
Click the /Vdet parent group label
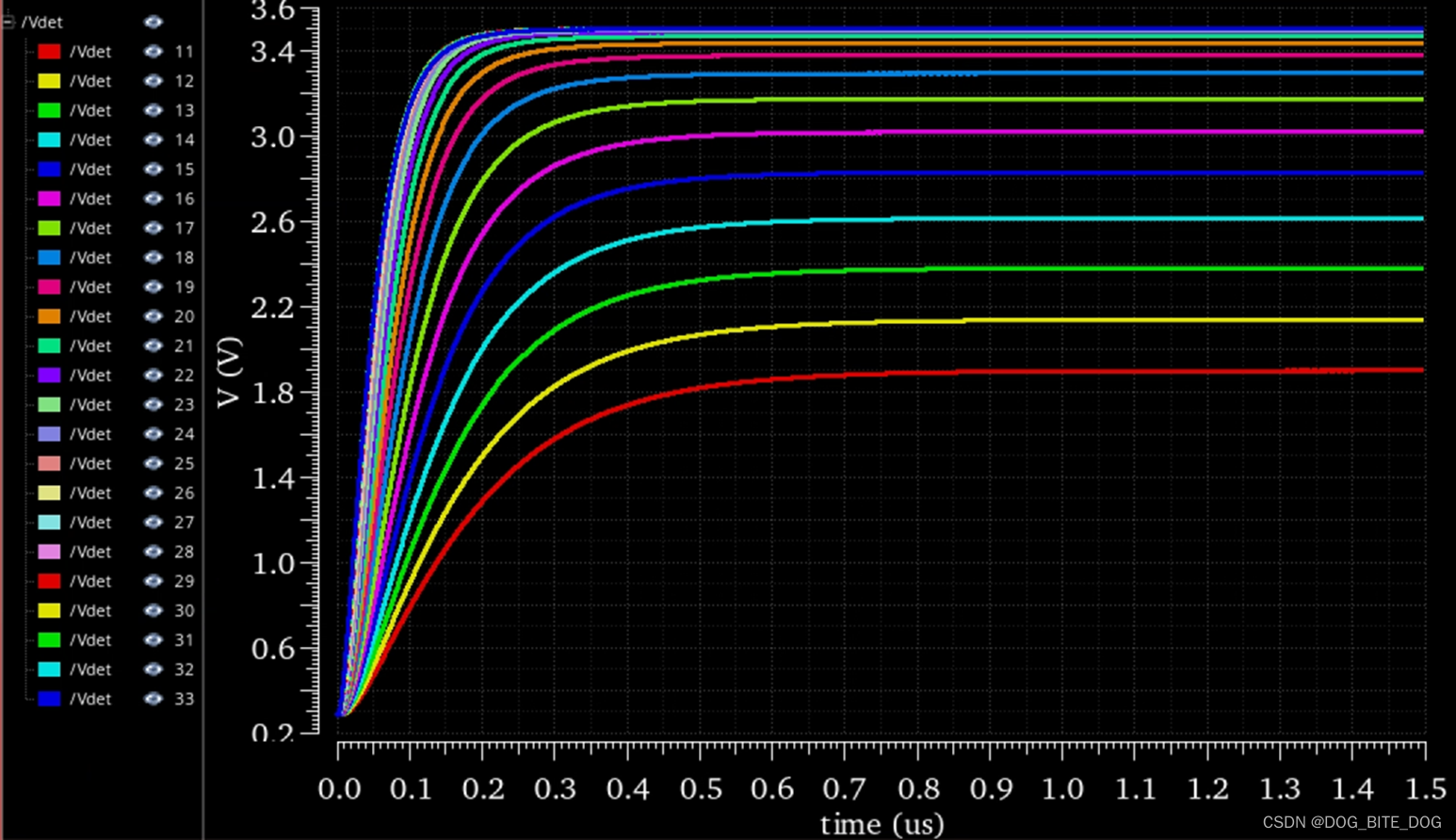(x=43, y=22)
